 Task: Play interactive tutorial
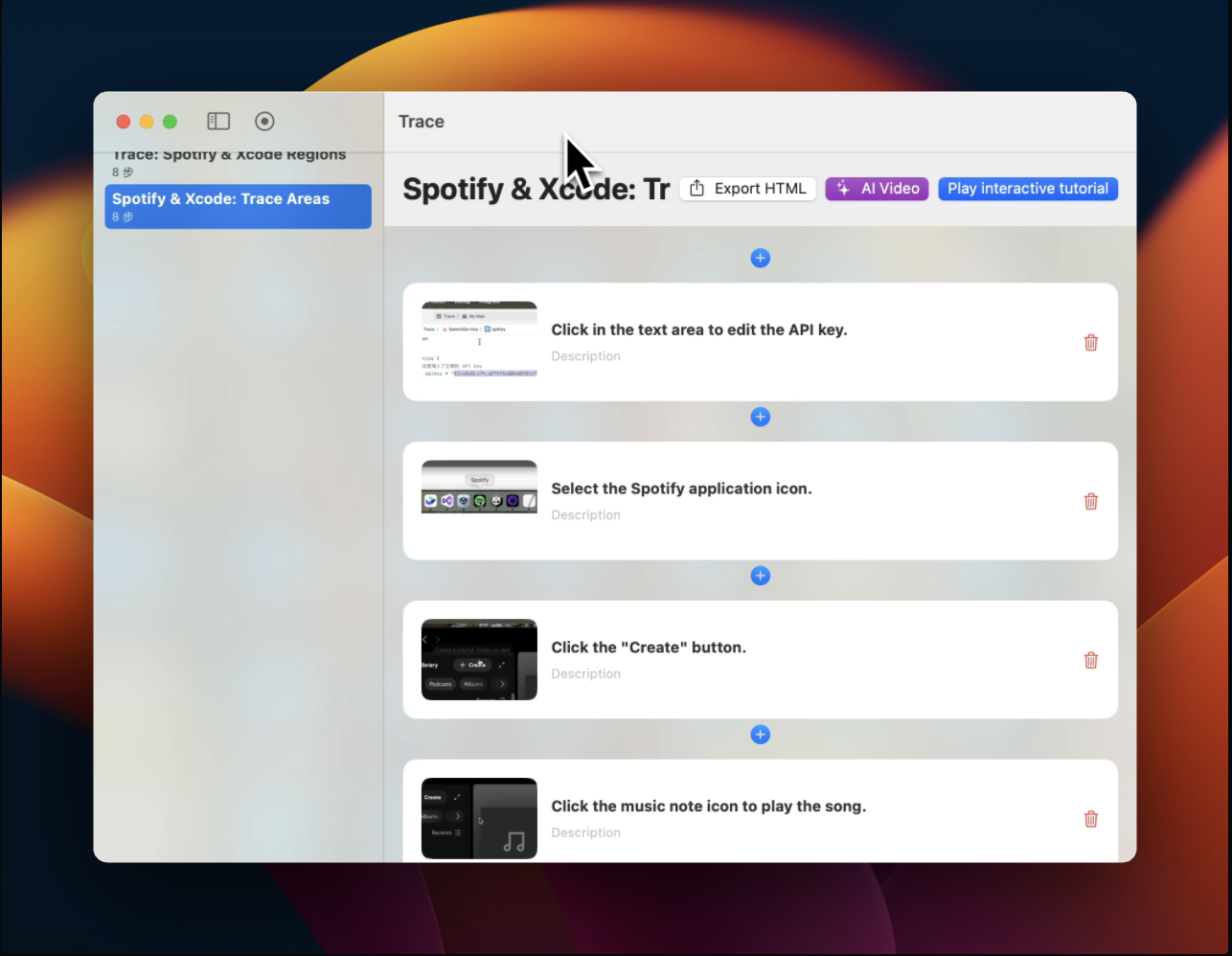point(1028,189)
